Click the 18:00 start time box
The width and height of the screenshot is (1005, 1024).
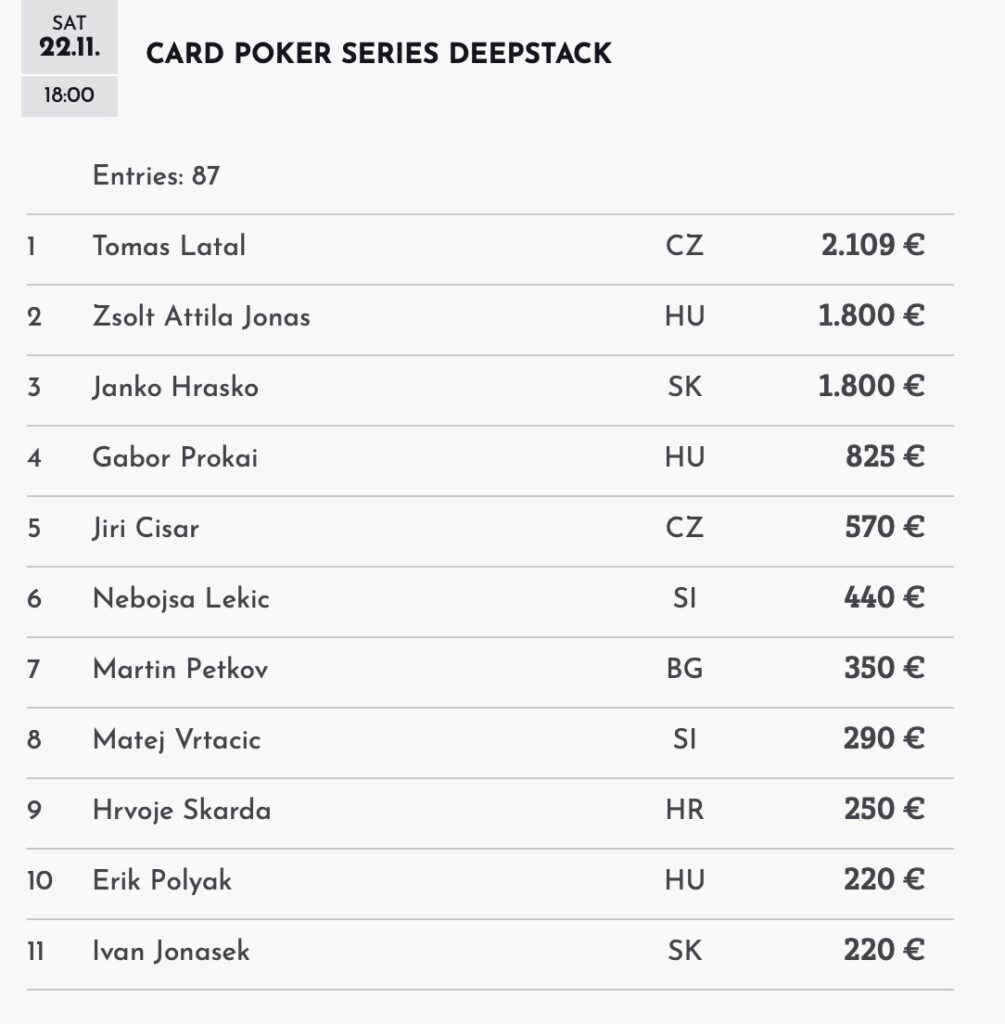(69, 97)
